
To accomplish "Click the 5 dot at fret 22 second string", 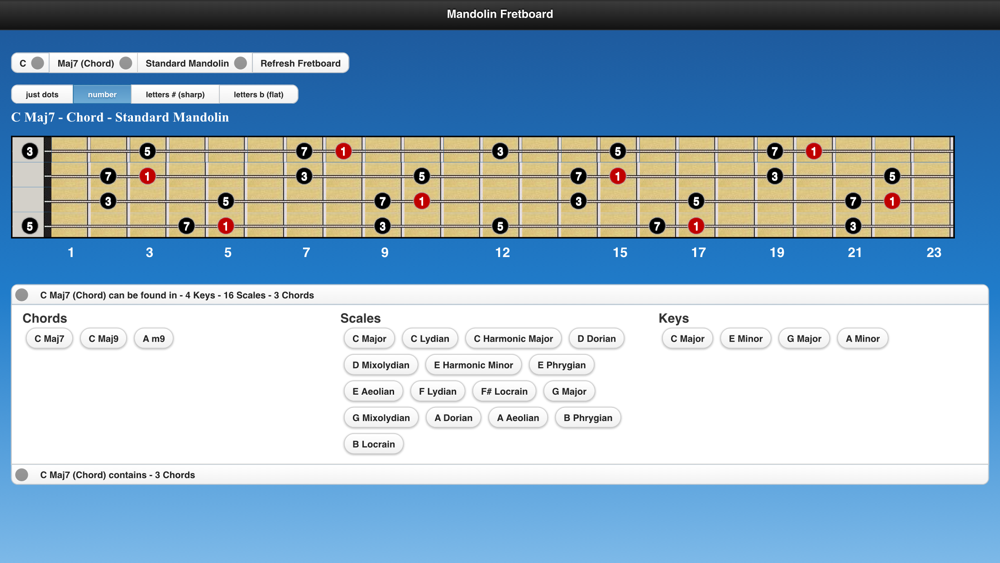I will tap(892, 176).
